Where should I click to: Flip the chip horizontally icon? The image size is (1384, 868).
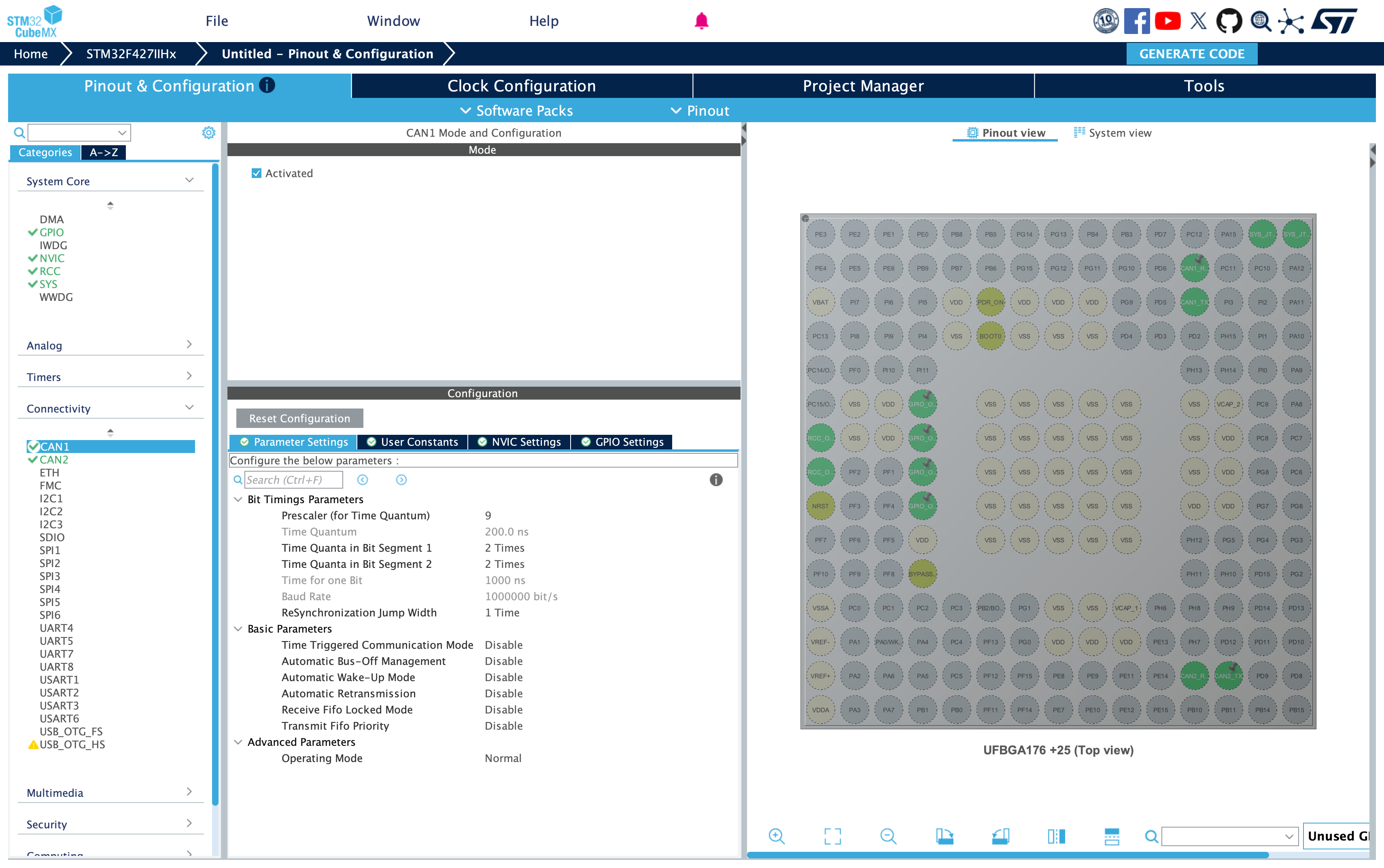coord(1056,836)
